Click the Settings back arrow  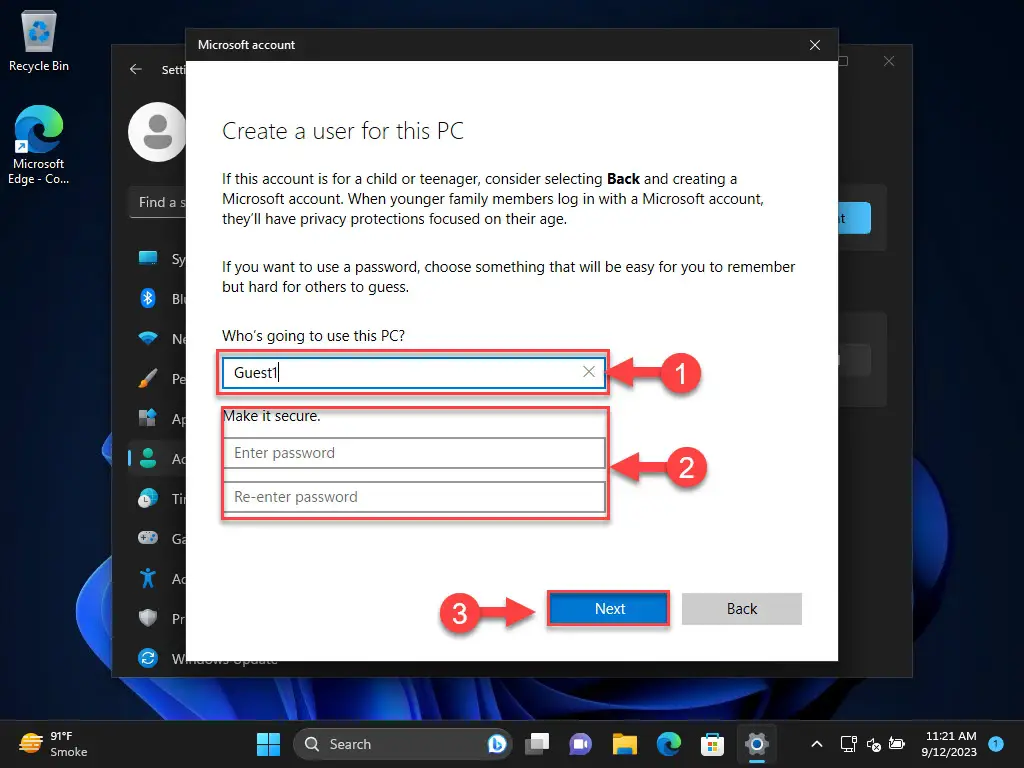coord(136,69)
